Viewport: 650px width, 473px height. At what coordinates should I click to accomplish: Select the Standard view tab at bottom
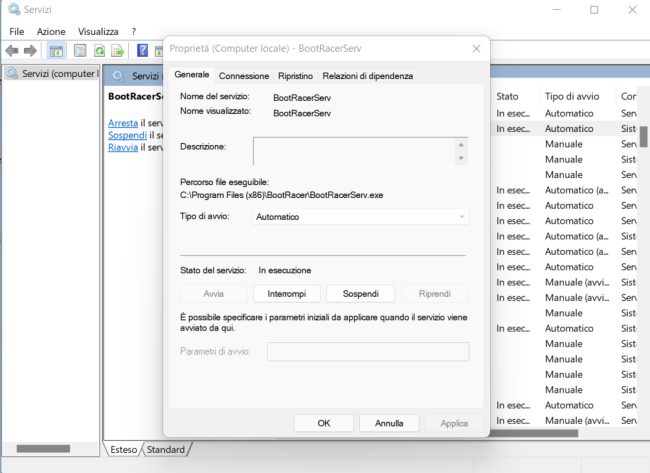pos(165,450)
